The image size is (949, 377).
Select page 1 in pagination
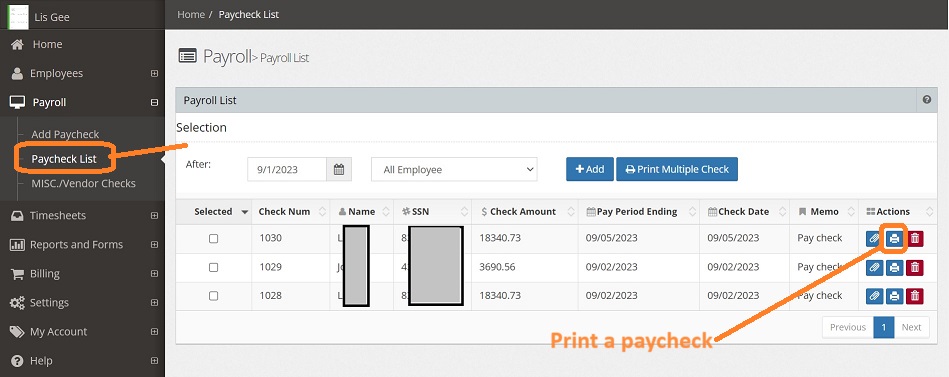pos(884,327)
